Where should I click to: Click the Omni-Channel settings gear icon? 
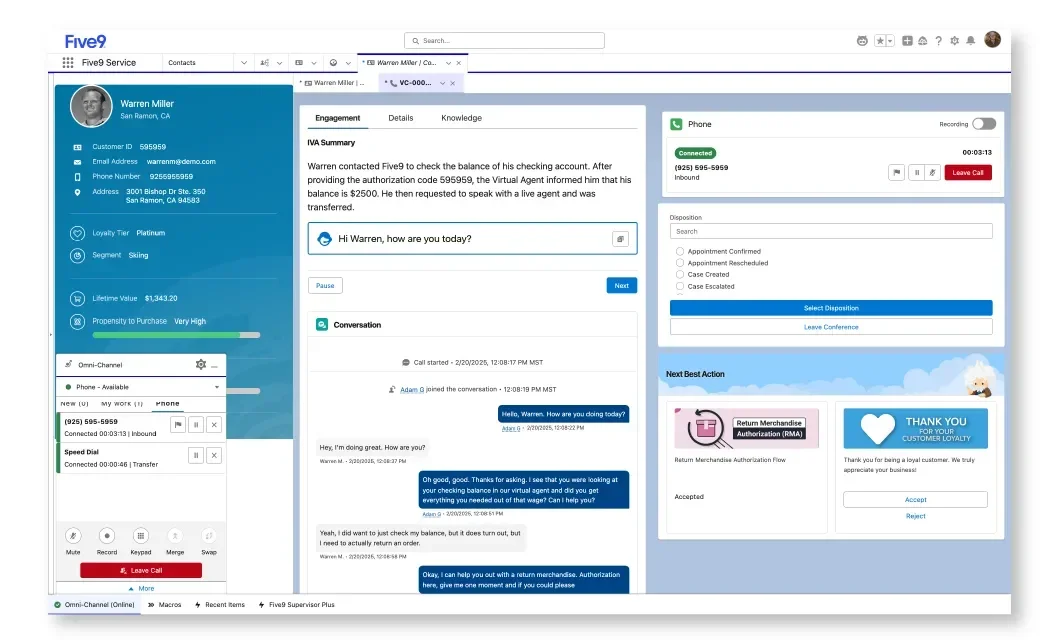point(201,365)
